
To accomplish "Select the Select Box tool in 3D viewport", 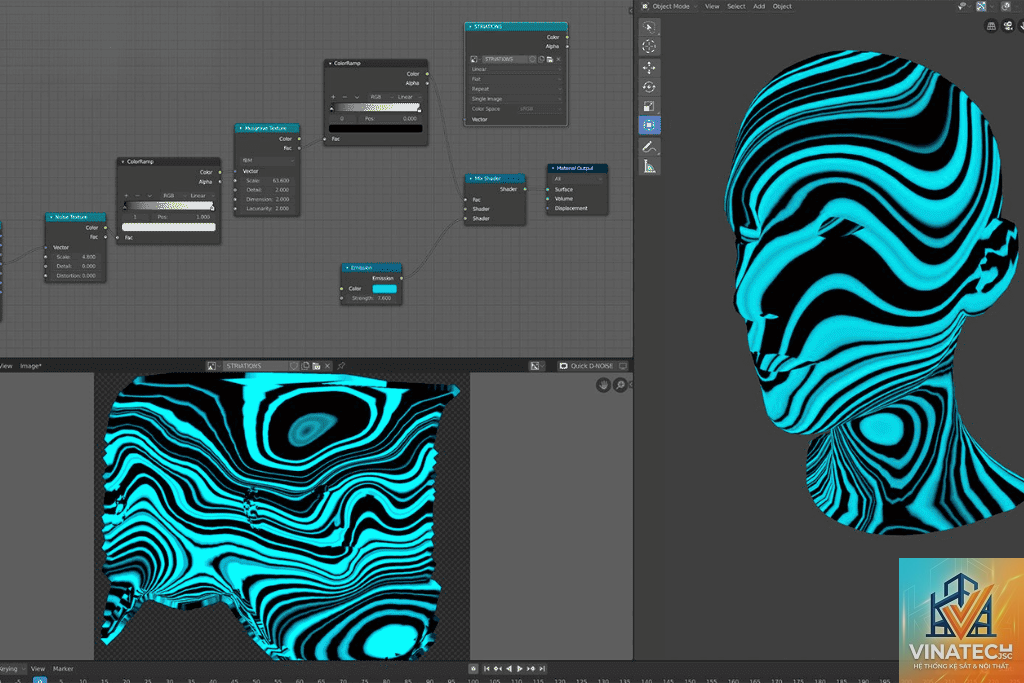I will pos(648,27).
